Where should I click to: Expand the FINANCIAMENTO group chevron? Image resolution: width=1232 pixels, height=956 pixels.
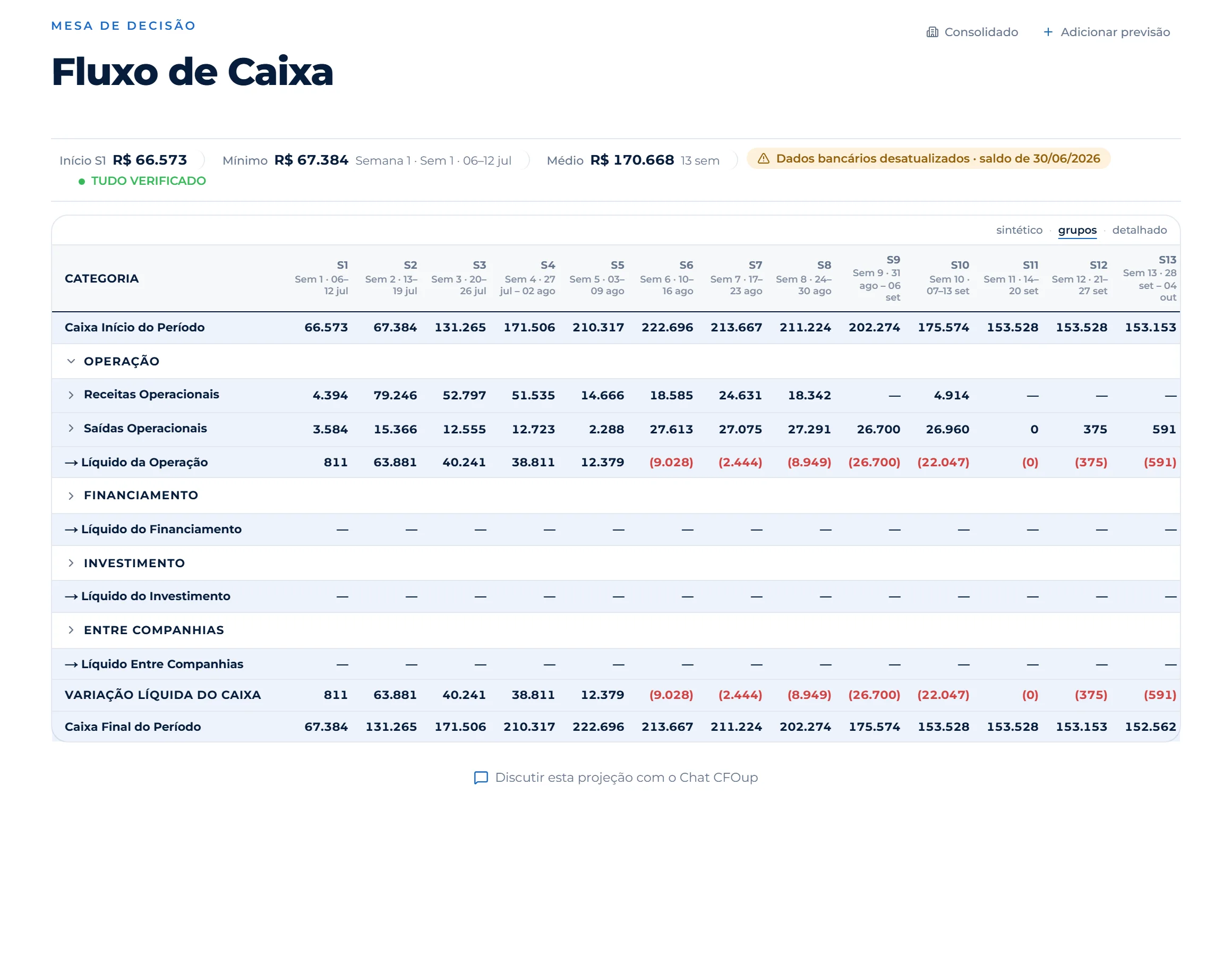tap(71, 496)
